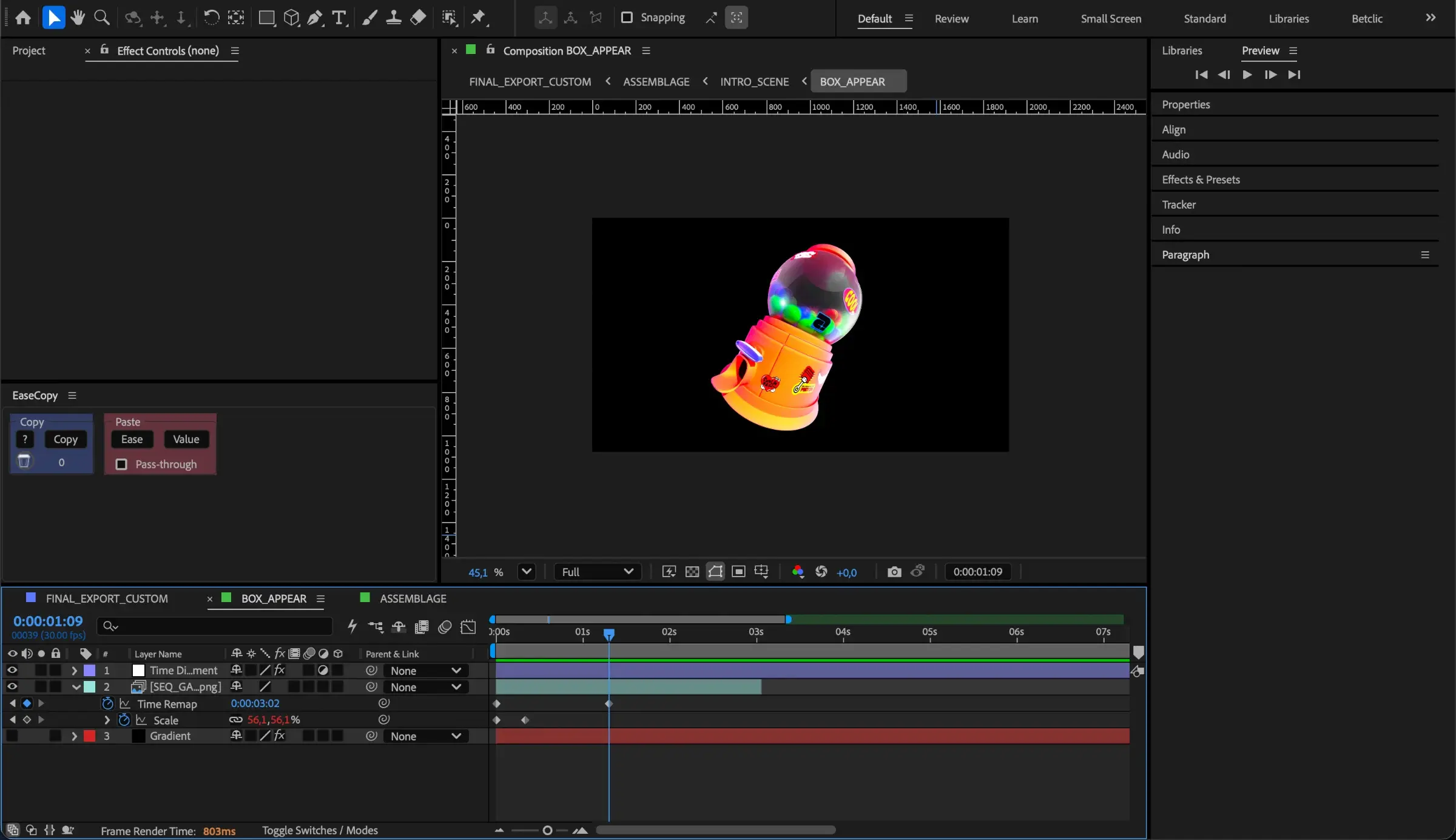Open the Graph Editor button
1456x840 pixels.
point(468,627)
